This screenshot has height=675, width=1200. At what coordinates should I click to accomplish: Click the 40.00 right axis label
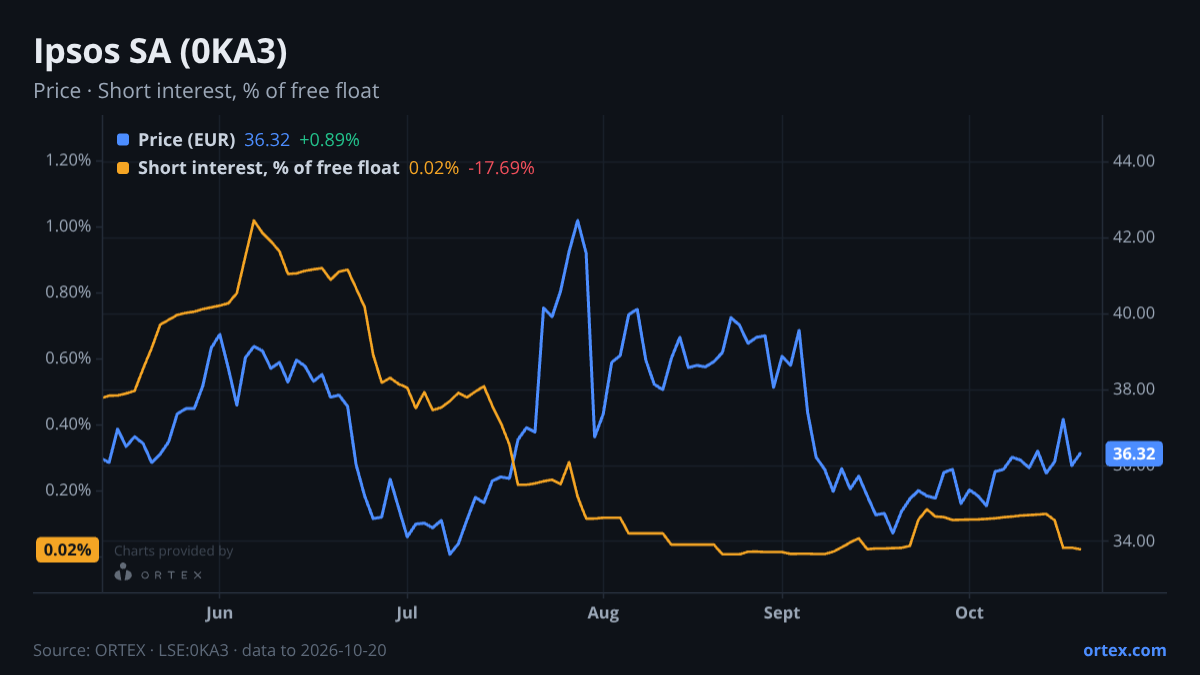1134,313
